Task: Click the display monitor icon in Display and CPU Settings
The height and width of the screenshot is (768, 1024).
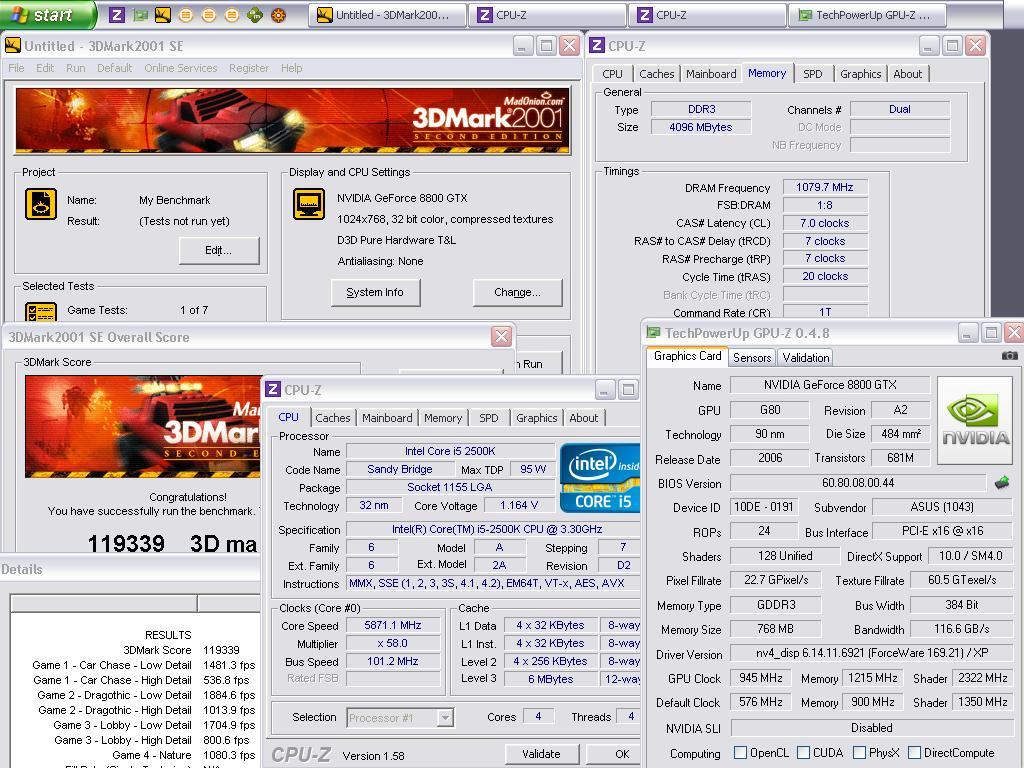Action: 309,204
